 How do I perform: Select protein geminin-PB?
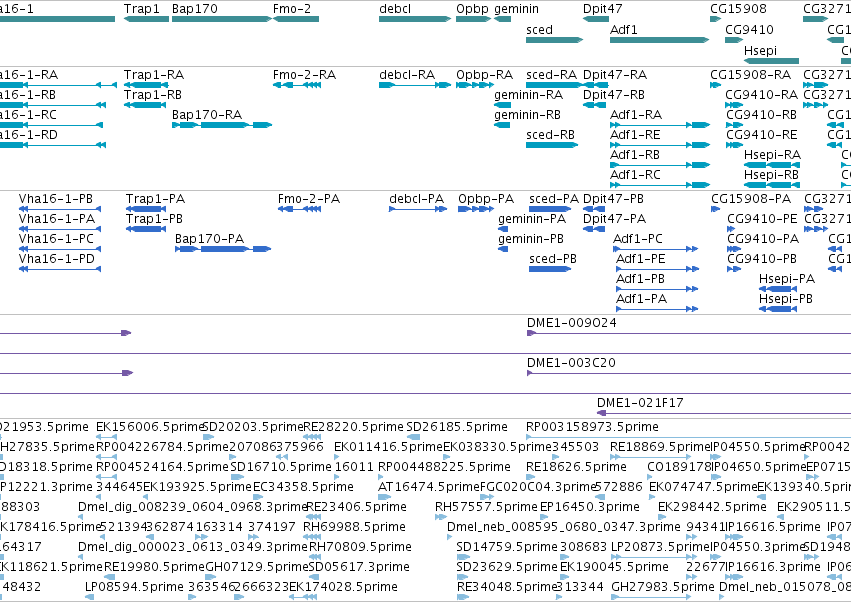click(x=503, y=249)
